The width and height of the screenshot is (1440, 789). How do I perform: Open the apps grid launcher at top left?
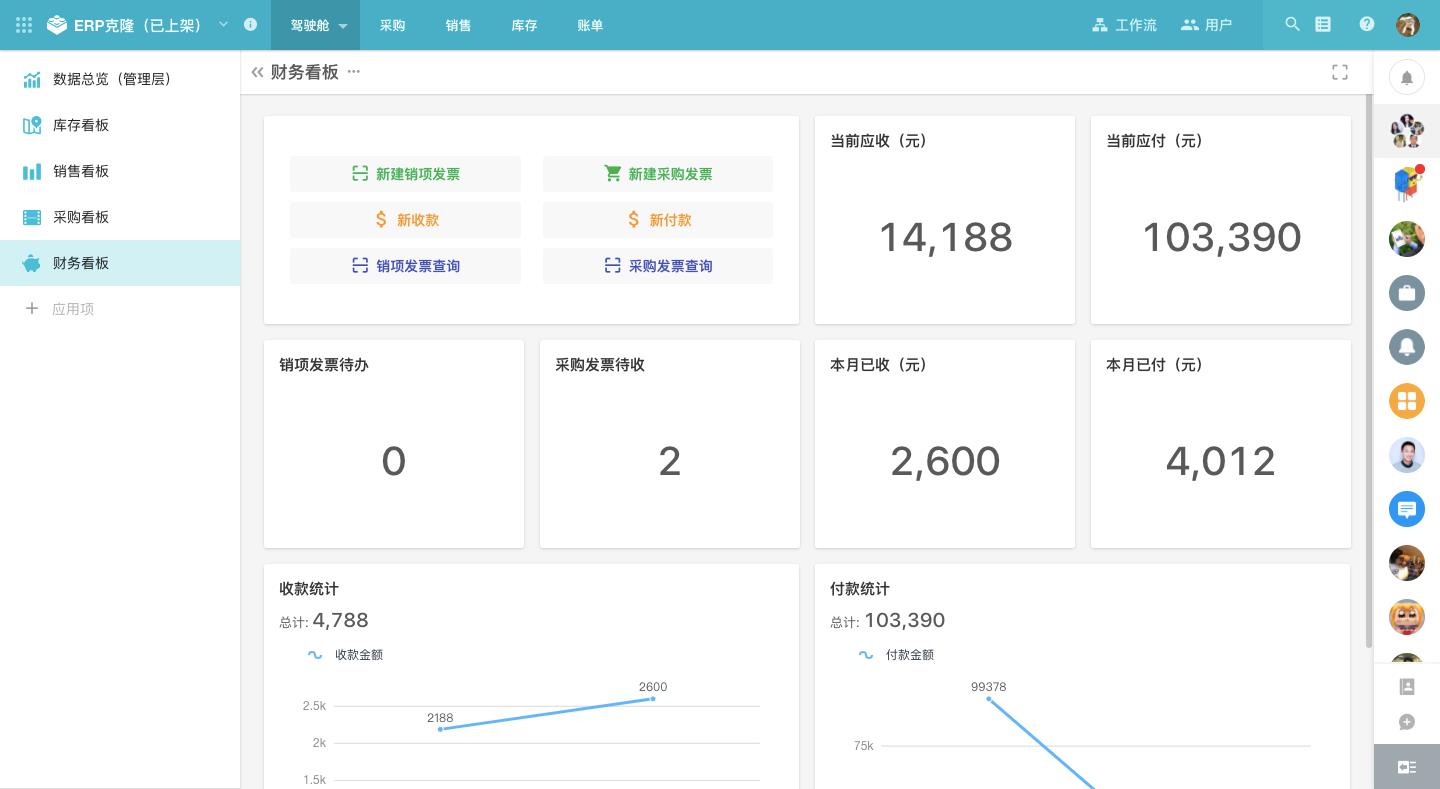click(x=23, y=25)
